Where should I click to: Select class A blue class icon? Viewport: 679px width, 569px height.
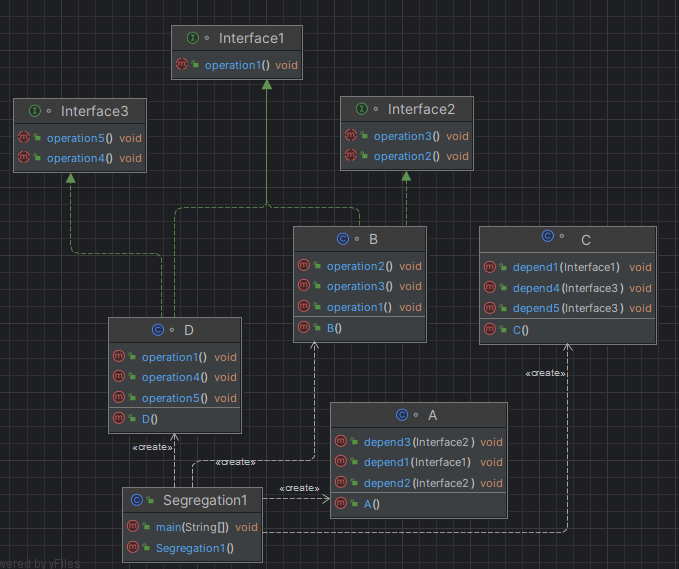(x=402, y=414)
